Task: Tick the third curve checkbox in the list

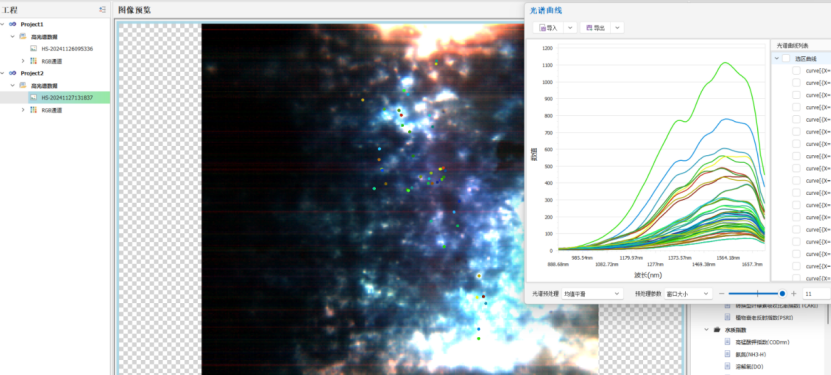Action: [796, 95]
